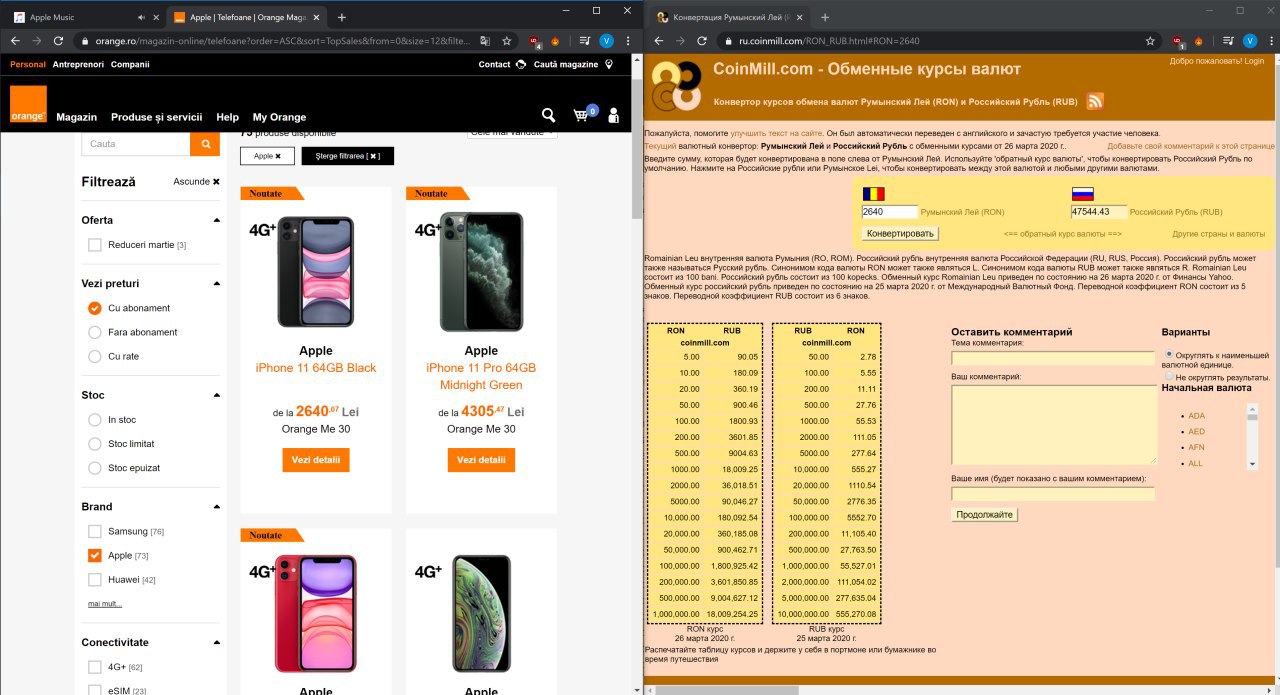Open the account person icon in Orange header
Screen dimensions: 1280x695
(x=615, y=115)
